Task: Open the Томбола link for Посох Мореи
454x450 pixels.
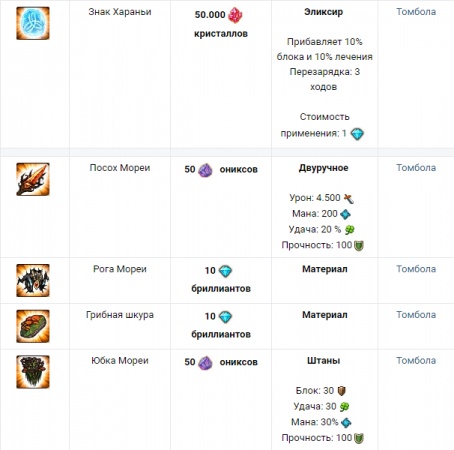Action: 416,168
